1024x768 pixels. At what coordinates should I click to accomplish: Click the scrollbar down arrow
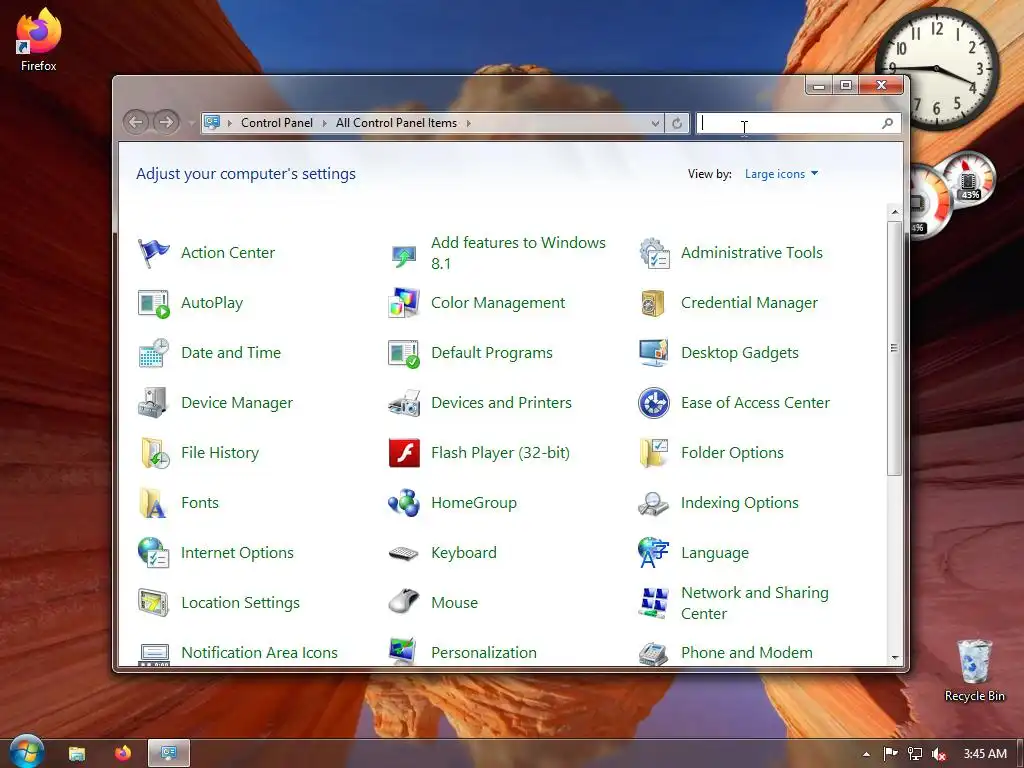click(x=895, y=658)
